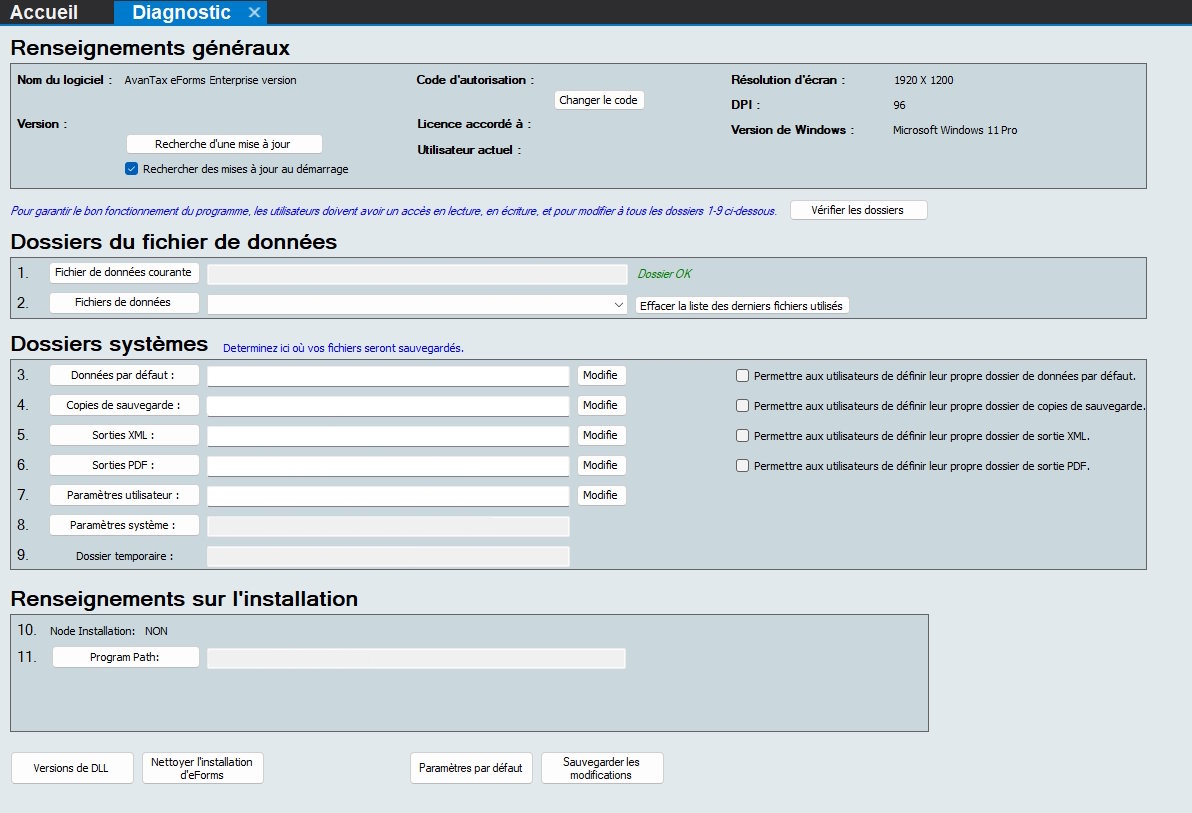Uncheck Rechercher des mises à jour au démarrage
Viewport: 1192px width, 813px height.
tap(131, 169)
